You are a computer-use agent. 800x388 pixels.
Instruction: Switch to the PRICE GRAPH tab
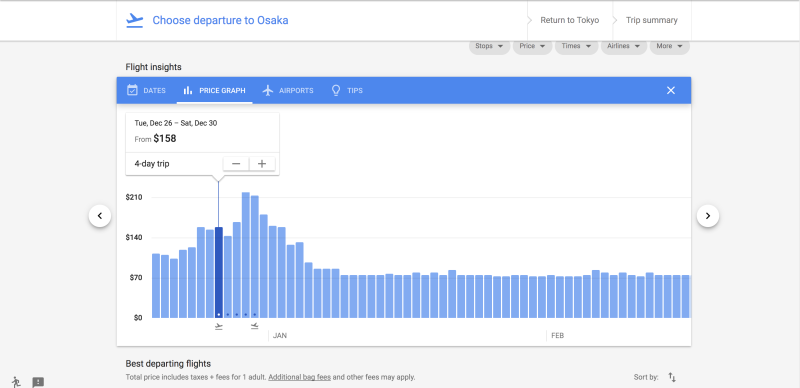point(214,90)
